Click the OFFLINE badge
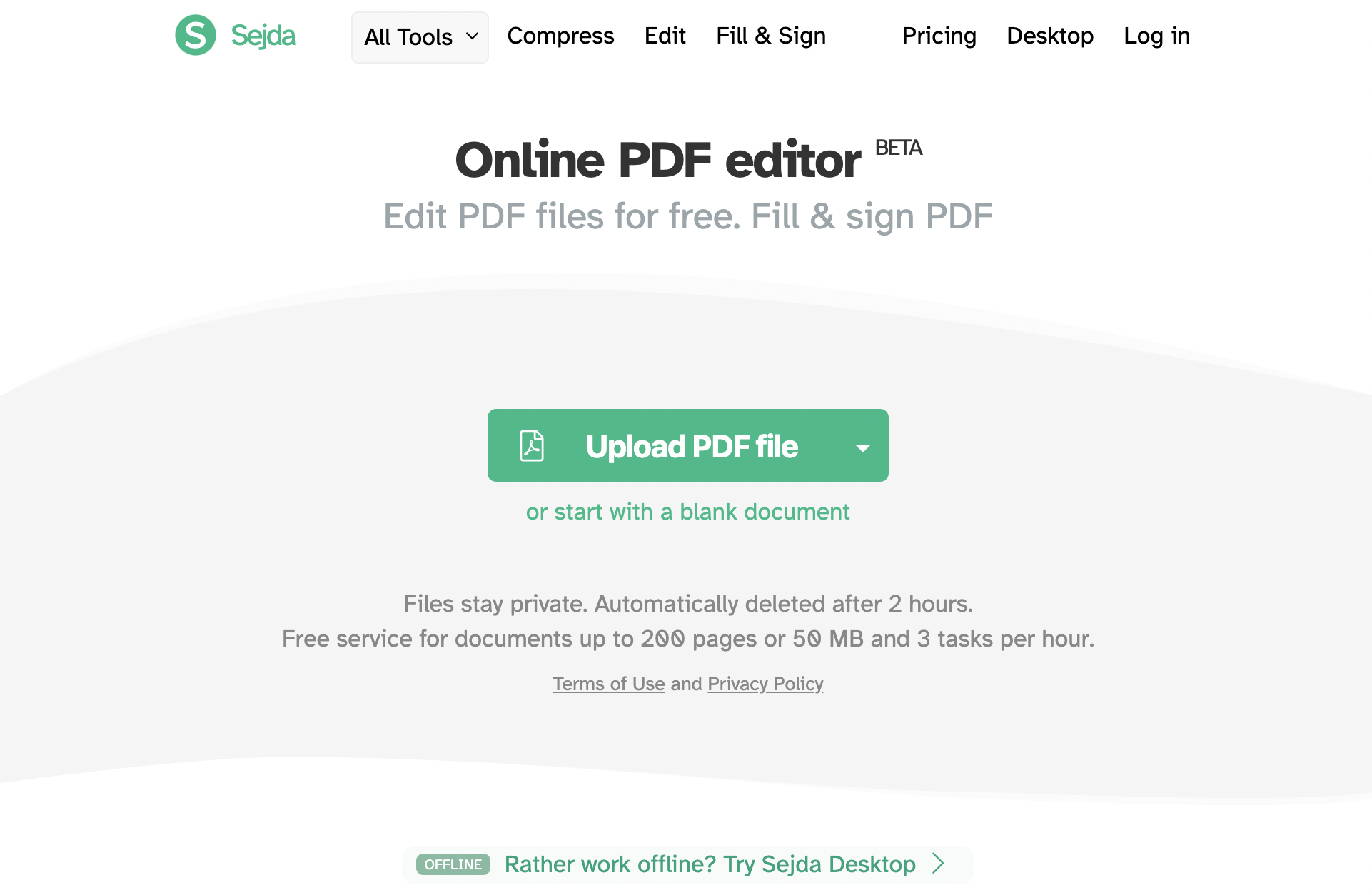The width and height of the screenshot is (1372, 895). (453, 864)
